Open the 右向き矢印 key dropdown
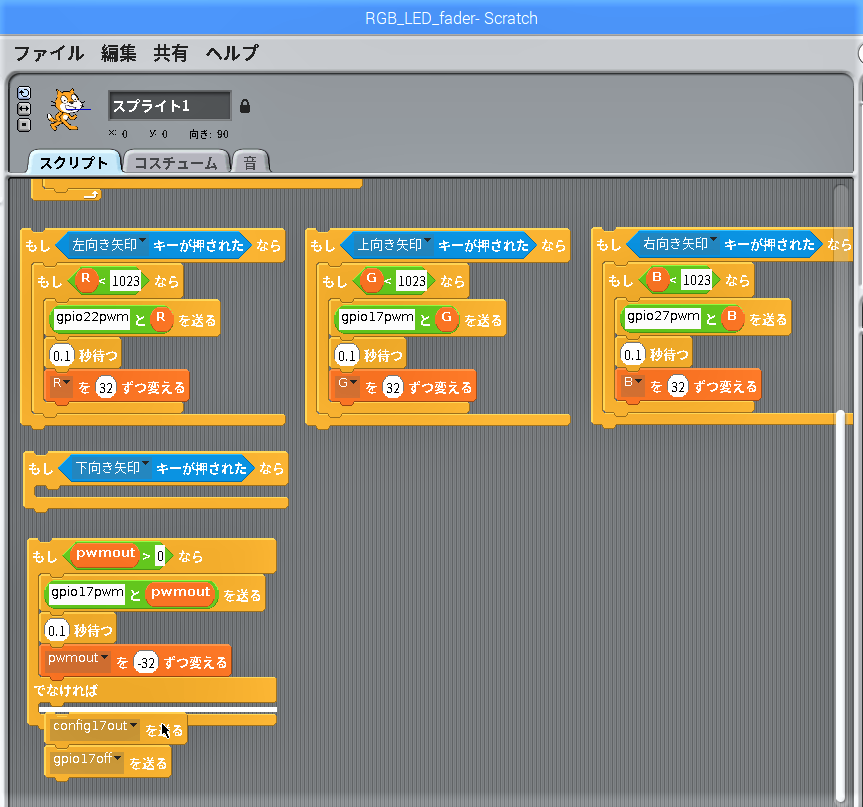 [x=679, y=244]
